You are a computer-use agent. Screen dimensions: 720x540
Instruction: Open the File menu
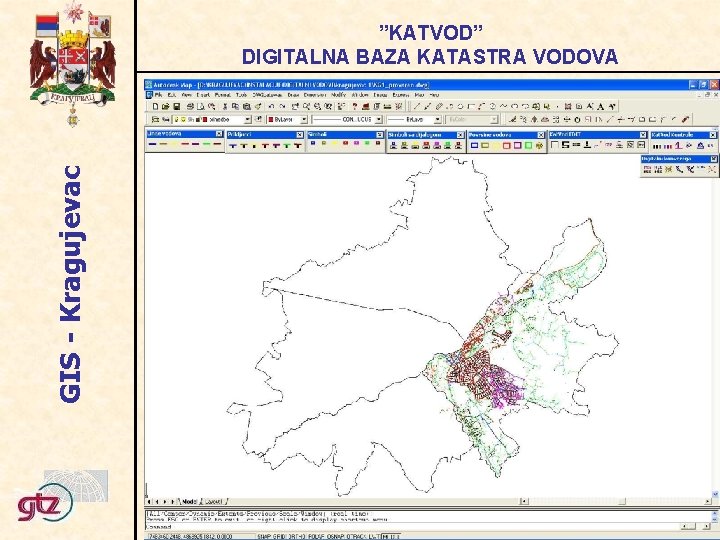(158, 95)
